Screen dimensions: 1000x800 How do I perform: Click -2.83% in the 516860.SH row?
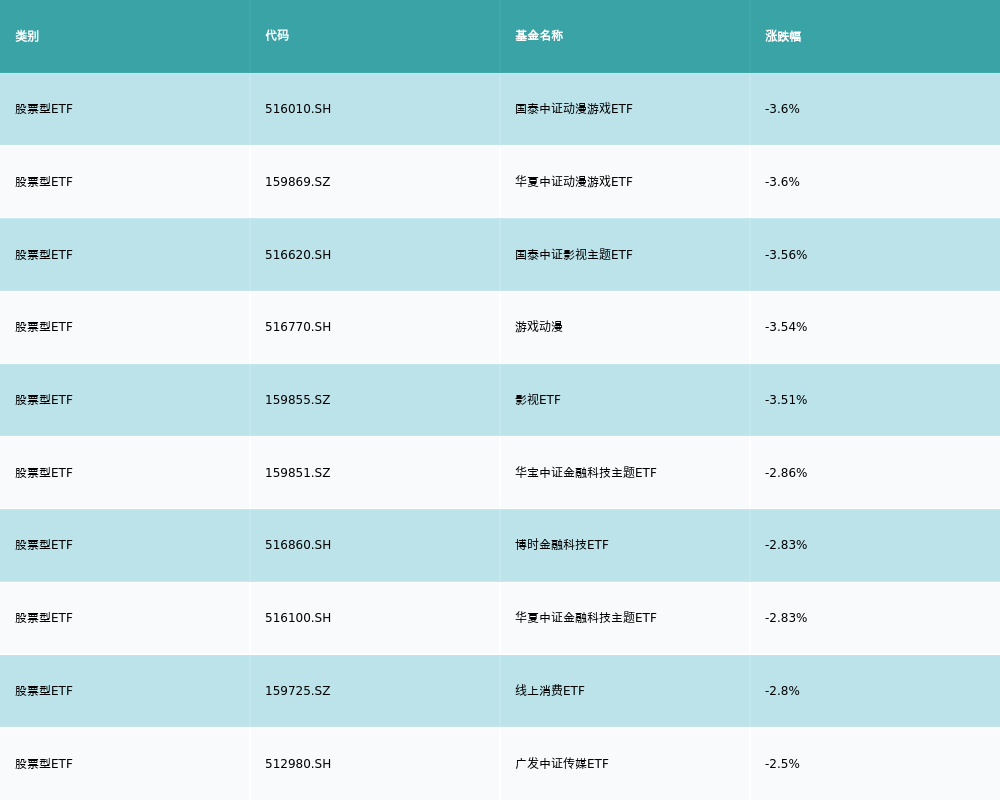786,545
